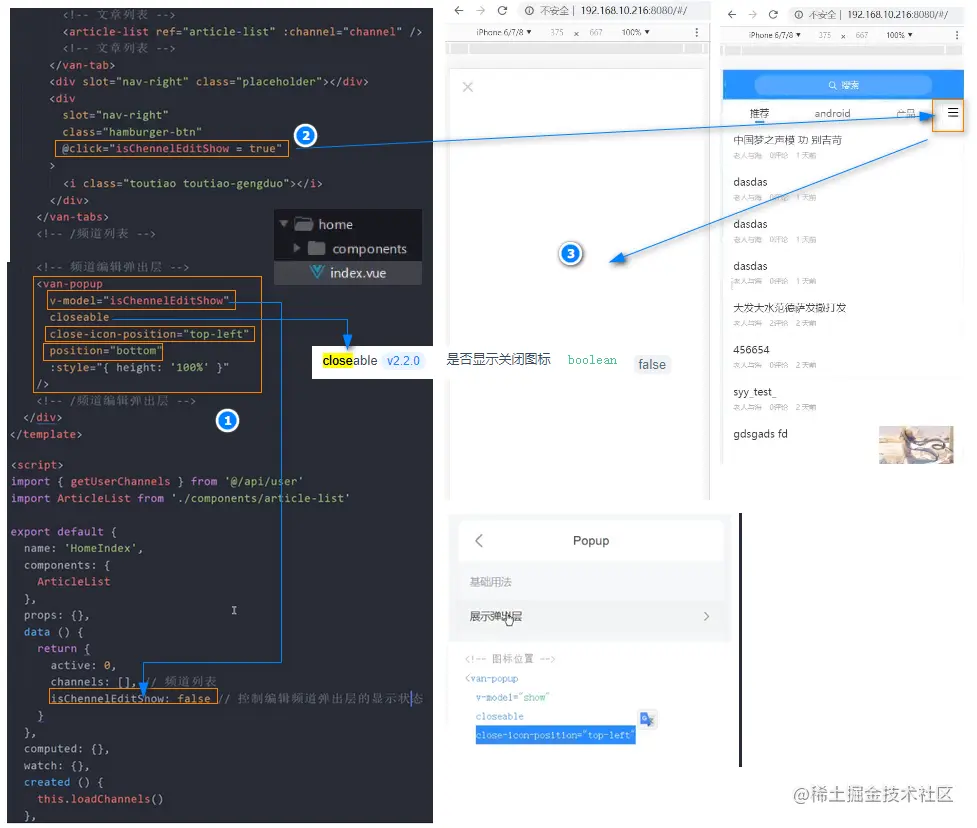
Task: Click forward arrow in the left browser window
Action: pyautogui.click(x=480, y=11)
